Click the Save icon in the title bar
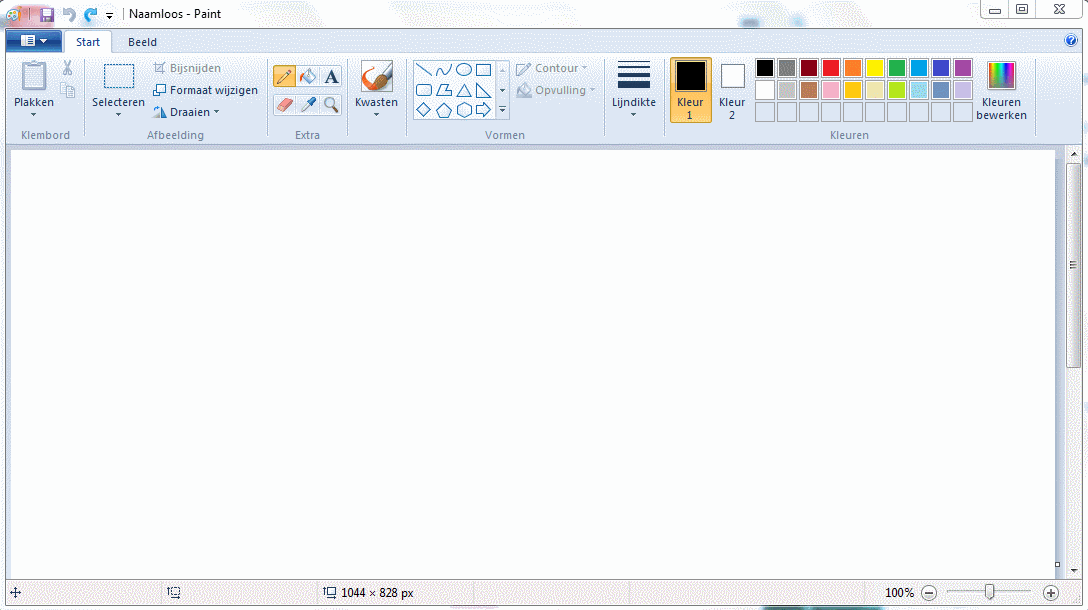 point(46,14)
